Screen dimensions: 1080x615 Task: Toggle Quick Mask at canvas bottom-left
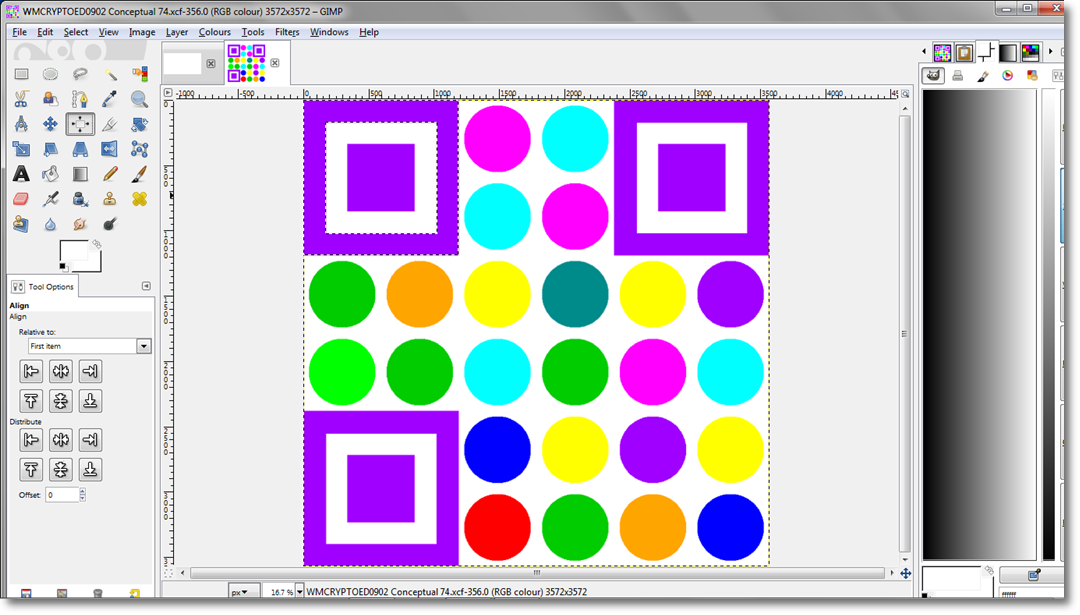pos(169,573)
